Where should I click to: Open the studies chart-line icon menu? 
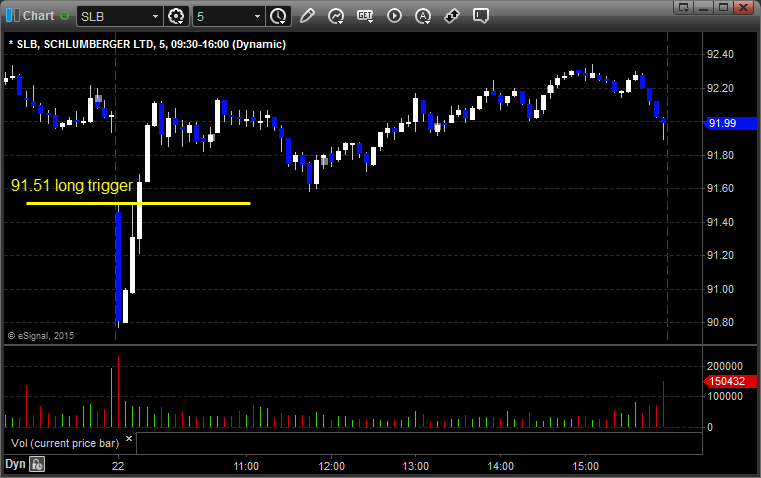pos(336,16)
